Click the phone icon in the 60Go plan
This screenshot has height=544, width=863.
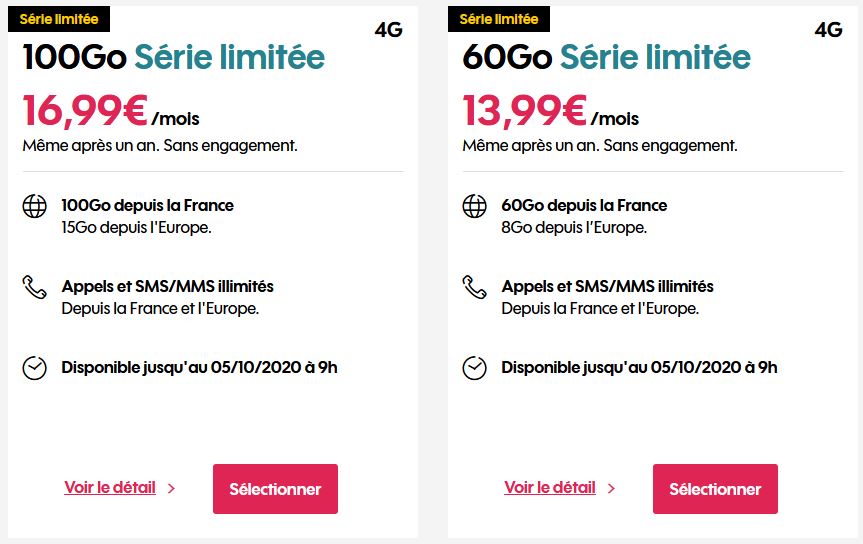coord(474,288)
